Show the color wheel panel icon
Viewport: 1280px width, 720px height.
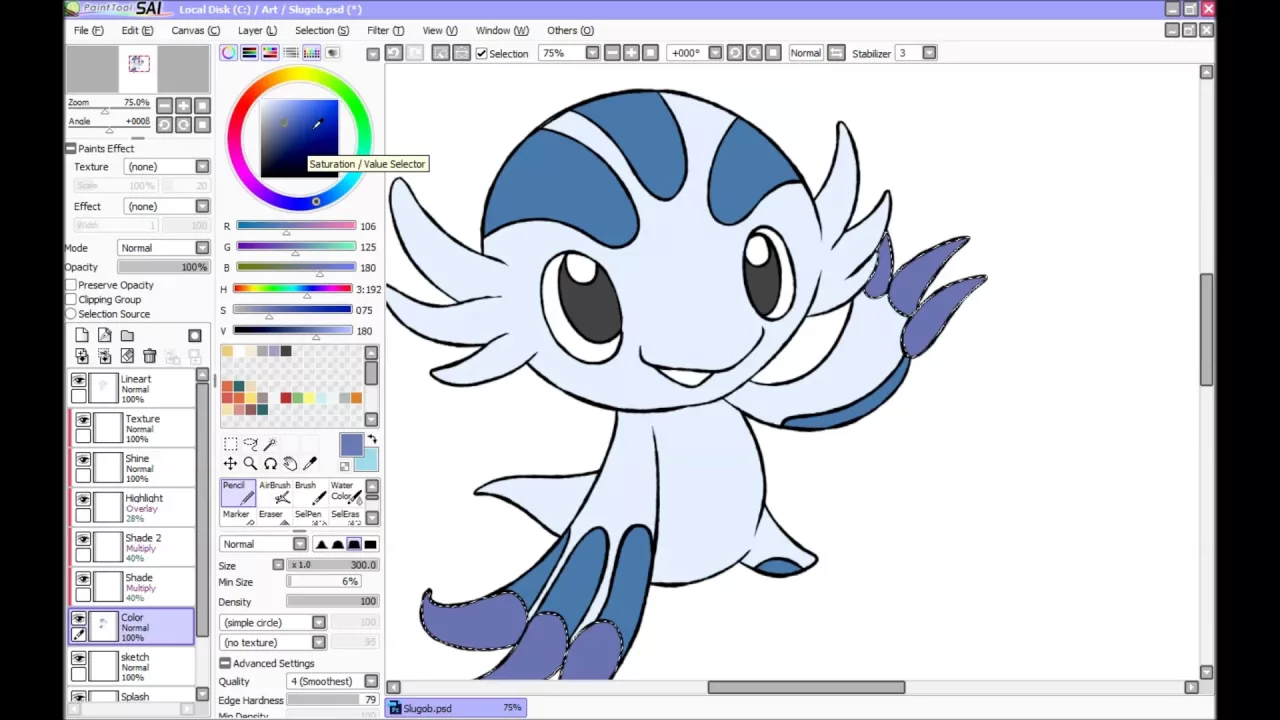coord(229,53)
